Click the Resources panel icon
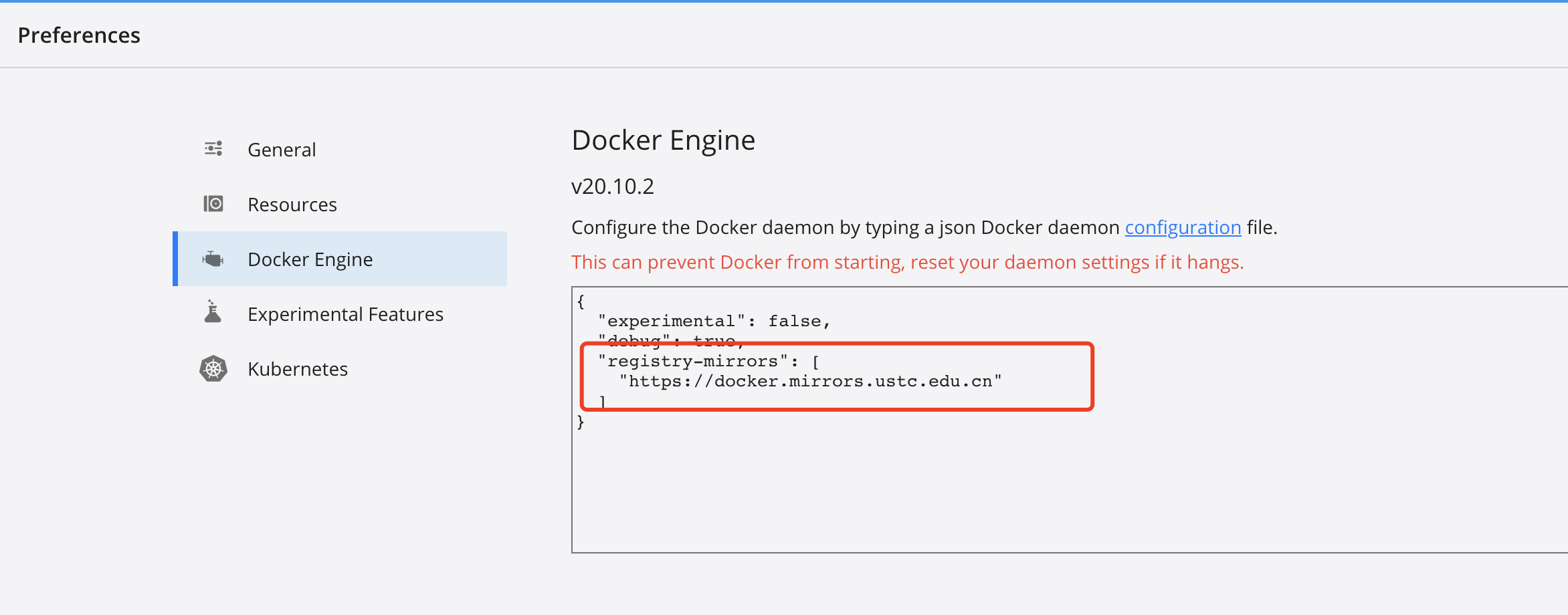The width and height of the screenshot is (1568, 615). 213,203
